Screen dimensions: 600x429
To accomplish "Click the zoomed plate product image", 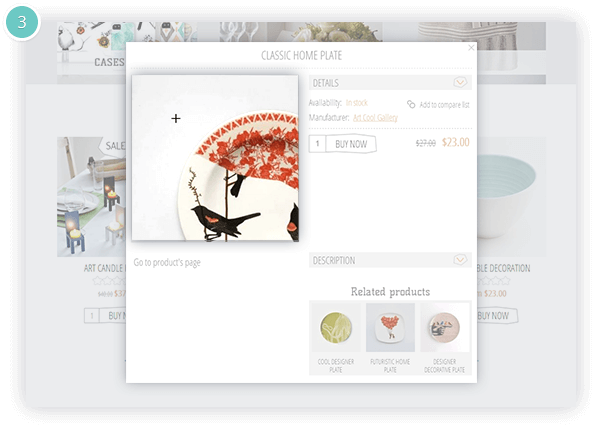I will (215, 158).
